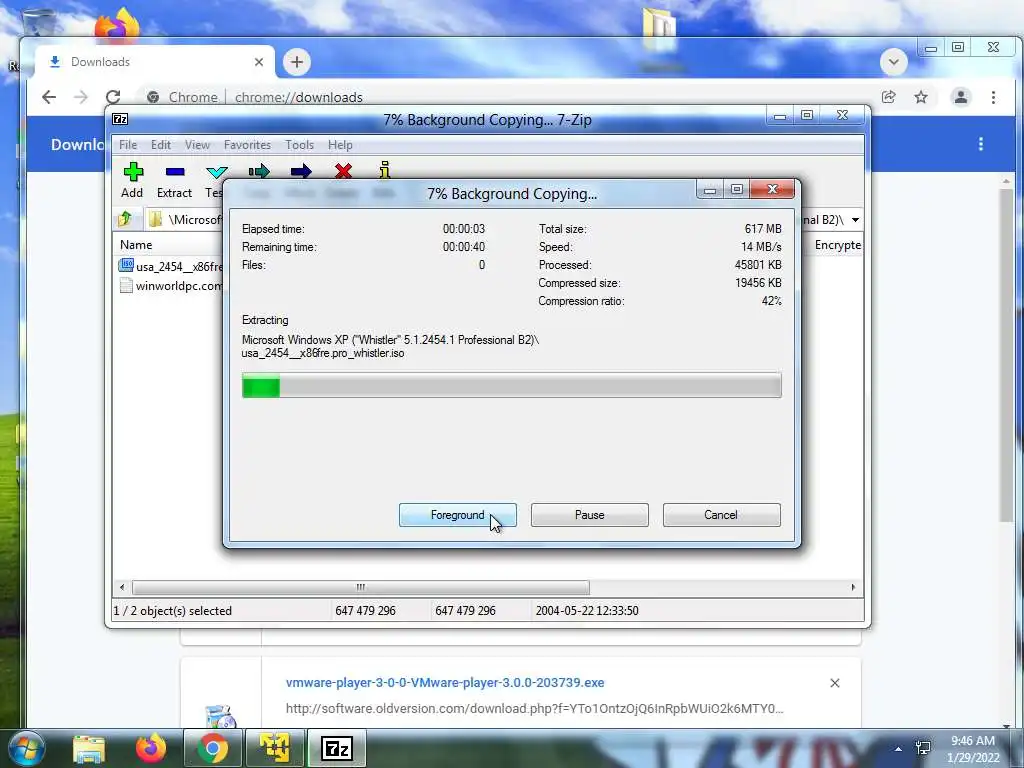The image size is (1024, 768).
Task: Open the Chrome profile icon
Action: (961, 97)
